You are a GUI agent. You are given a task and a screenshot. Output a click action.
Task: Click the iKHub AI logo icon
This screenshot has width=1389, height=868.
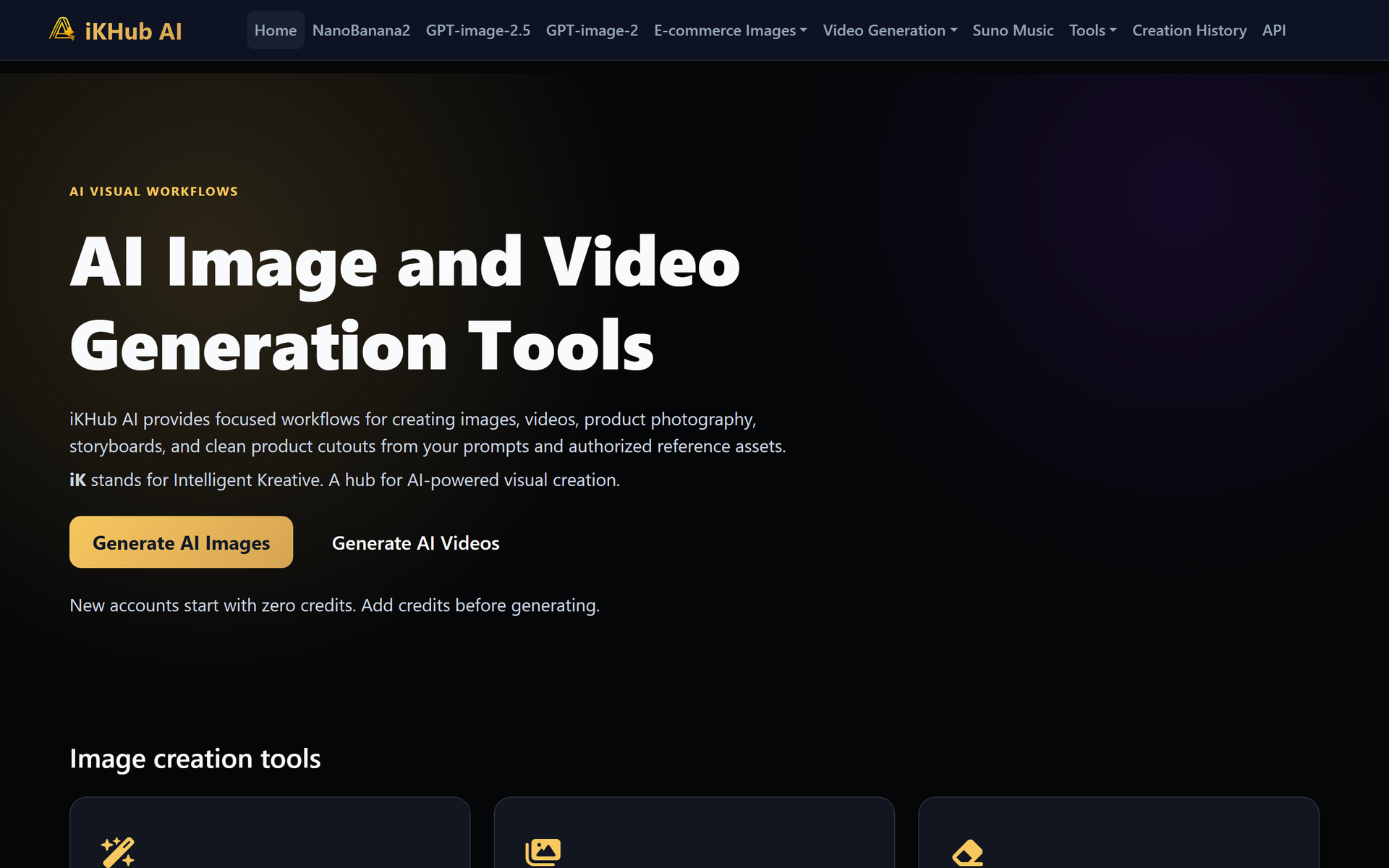tap(62, 30)
